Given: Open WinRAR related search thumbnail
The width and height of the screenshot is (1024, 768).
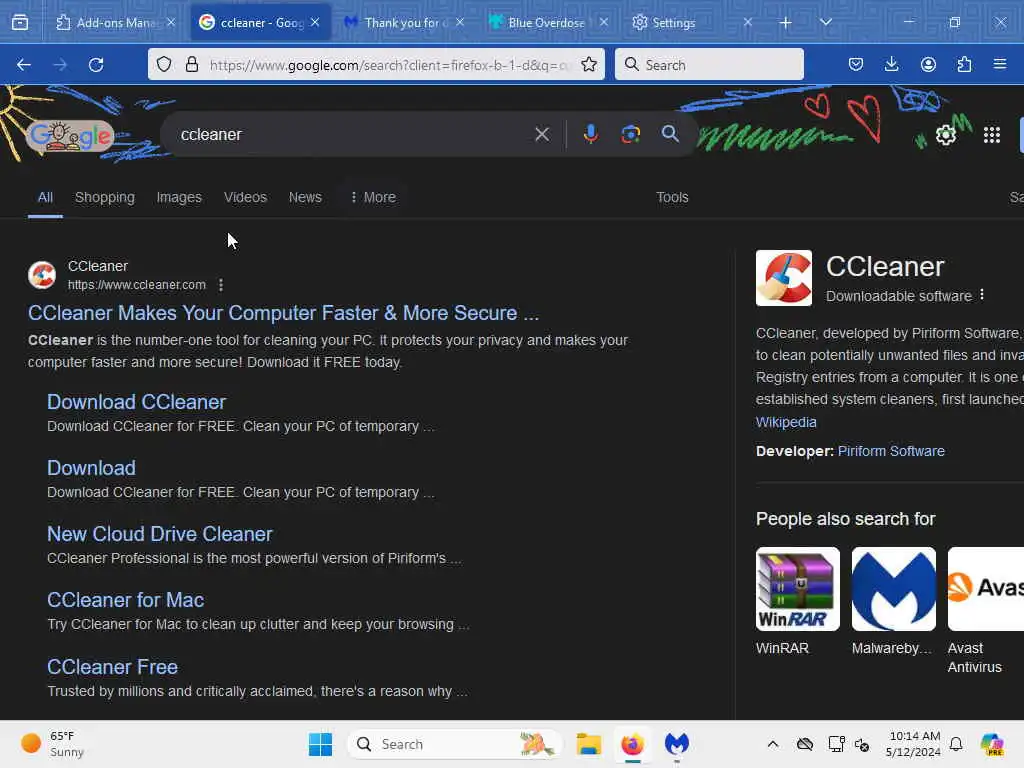Looking at the screenshot, I should (797, 589).
